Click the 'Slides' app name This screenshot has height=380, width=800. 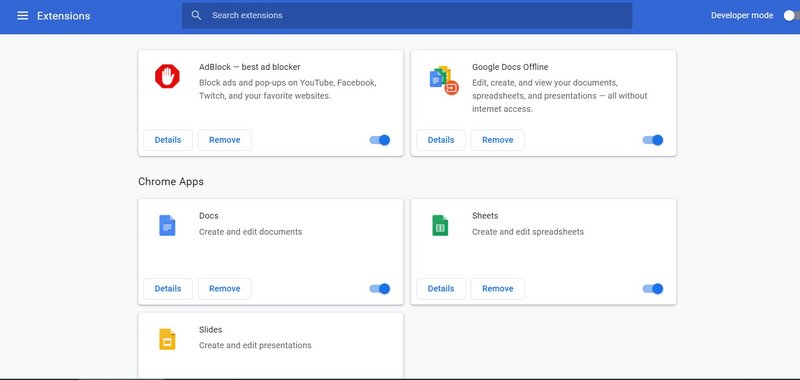211,330
